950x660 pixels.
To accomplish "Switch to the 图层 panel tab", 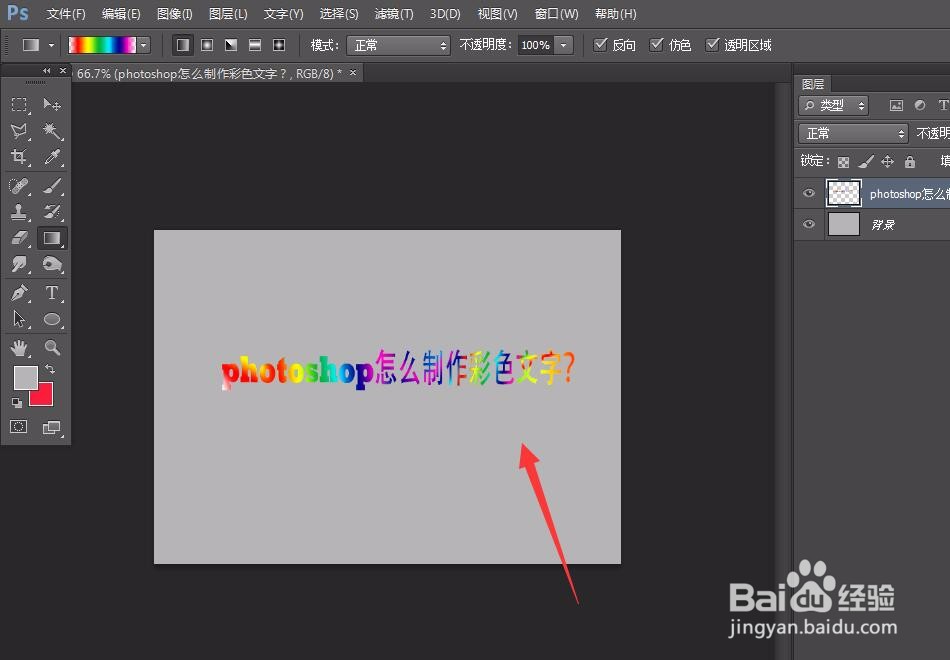I will [813, 84].
